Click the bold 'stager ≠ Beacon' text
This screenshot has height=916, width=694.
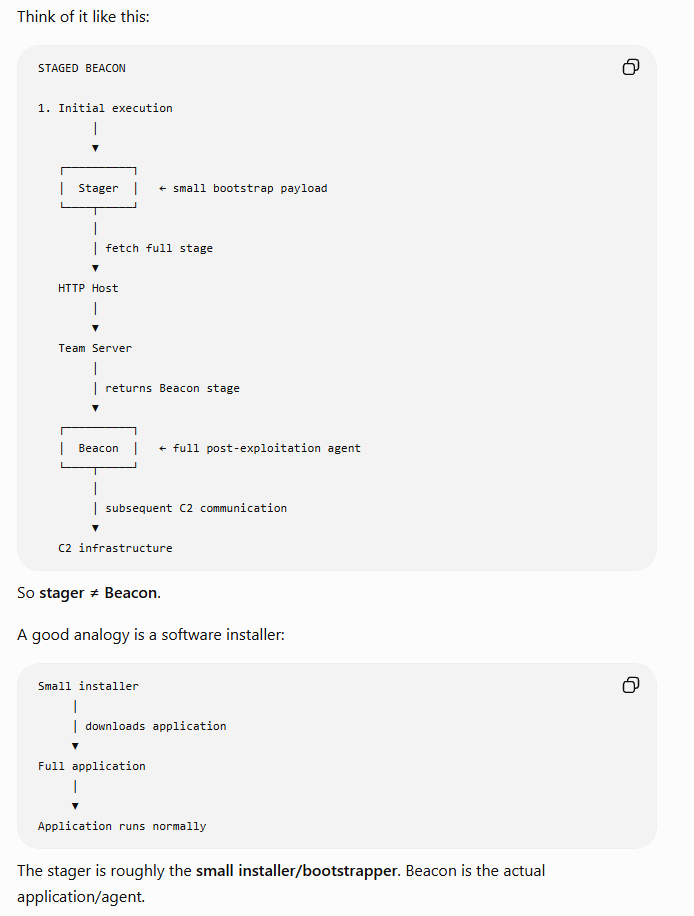[99, 593]
